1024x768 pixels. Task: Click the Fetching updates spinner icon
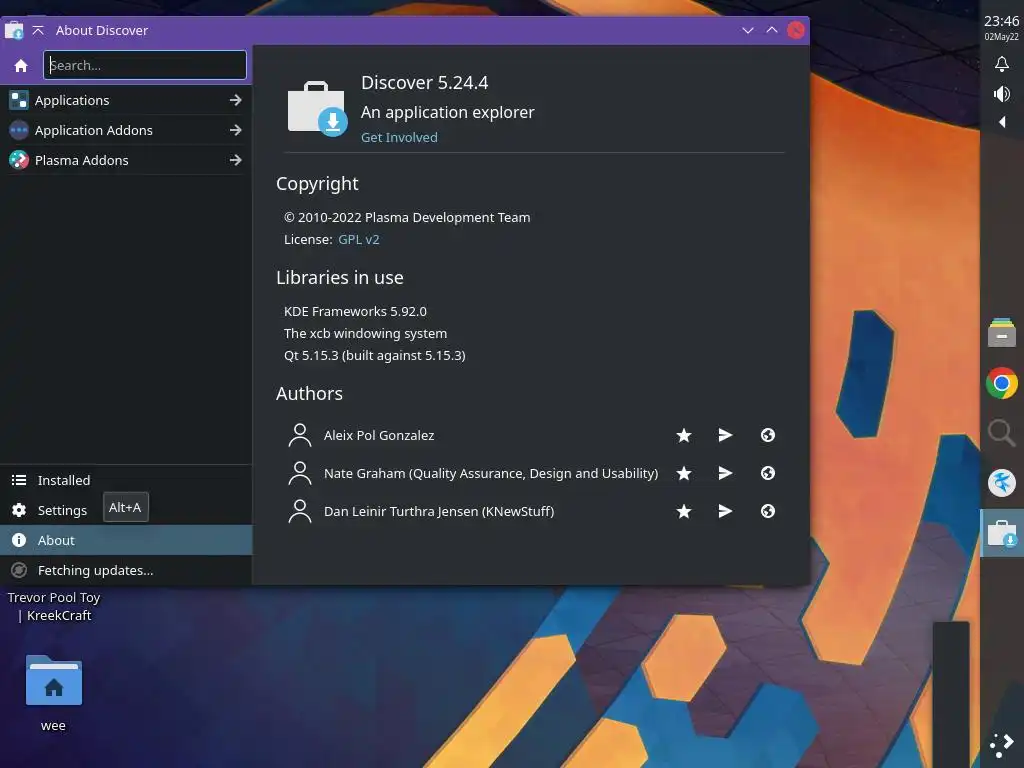[x=19, y=570]
